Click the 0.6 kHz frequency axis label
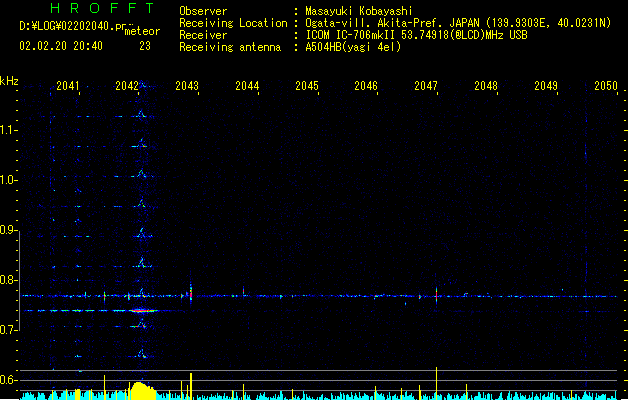Viewport: 629px width, 400px height. pyautogui.click(x=8, y=380)
